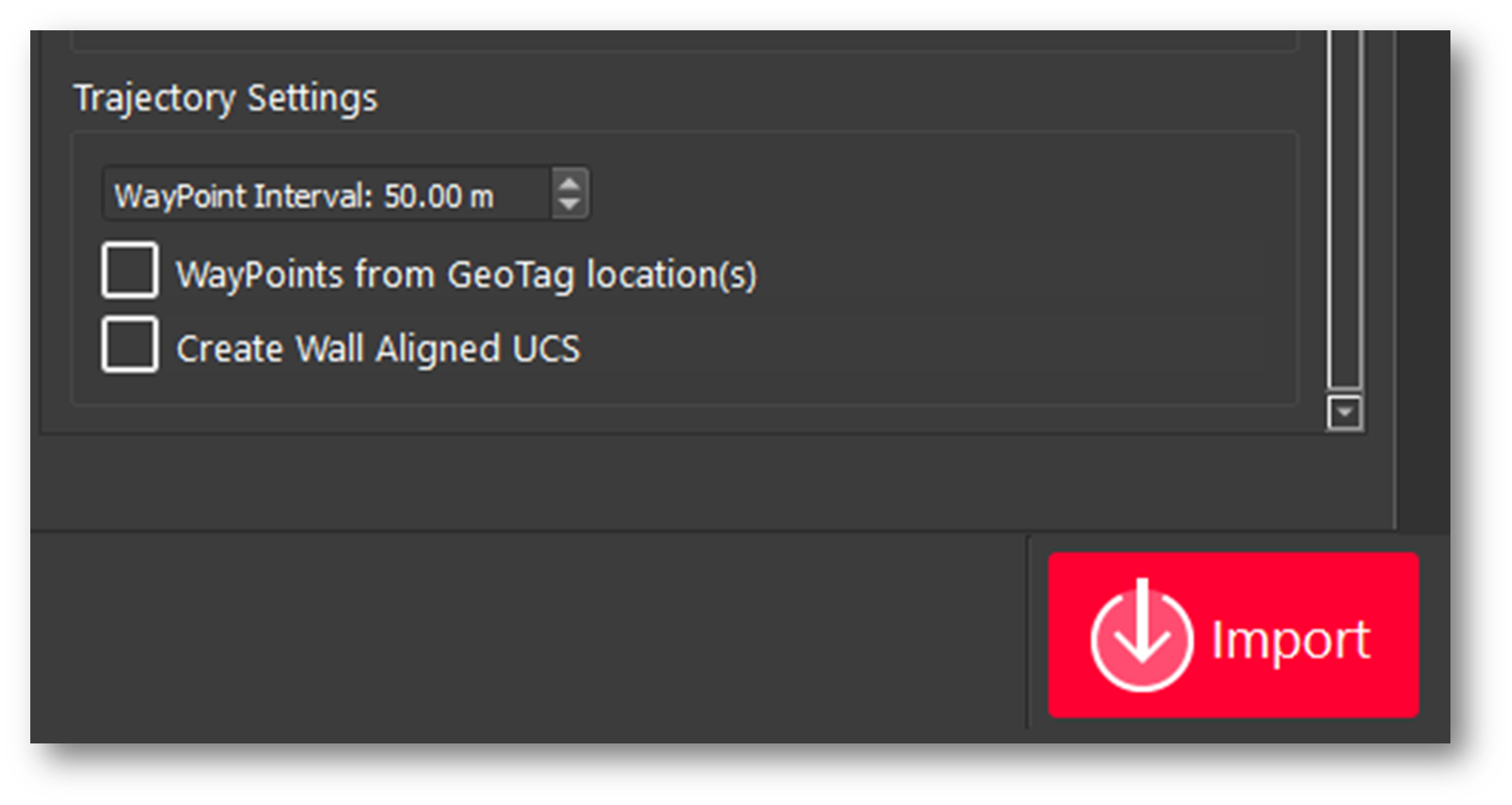Viewport: 1512px width, 805px height.
Task: Click the empty box beside Create Wall Aligned UCS
Action: (x=130, y=345)
